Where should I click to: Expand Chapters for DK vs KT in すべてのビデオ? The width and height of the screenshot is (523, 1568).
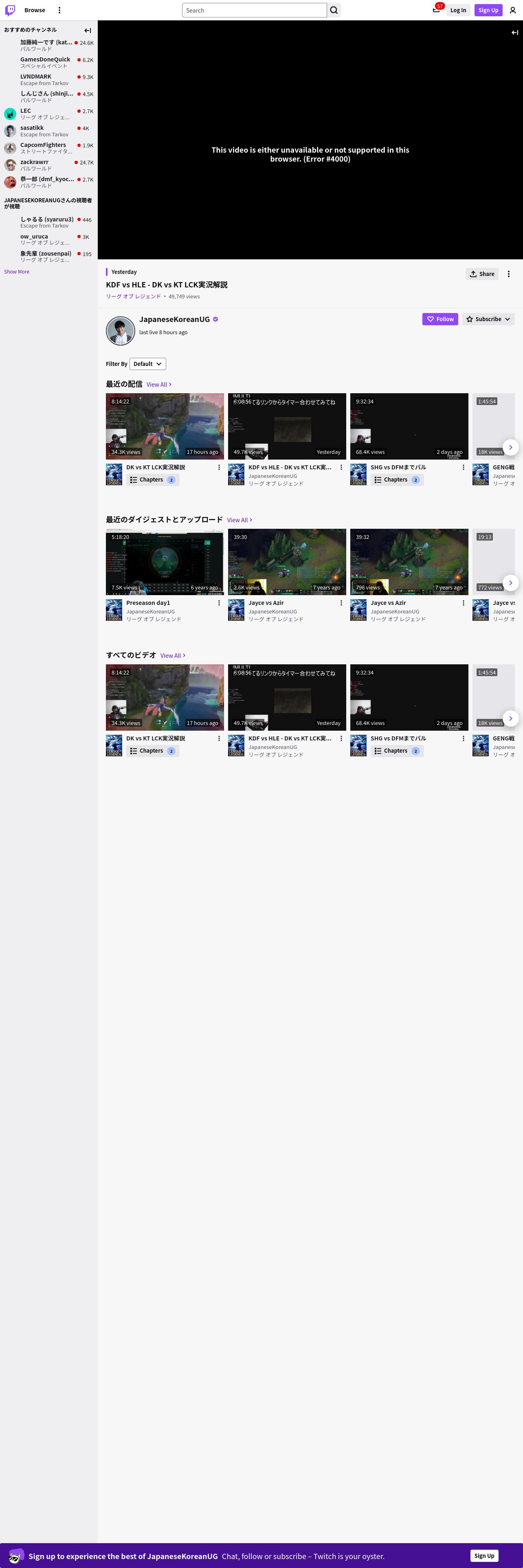tap(153, 751)
